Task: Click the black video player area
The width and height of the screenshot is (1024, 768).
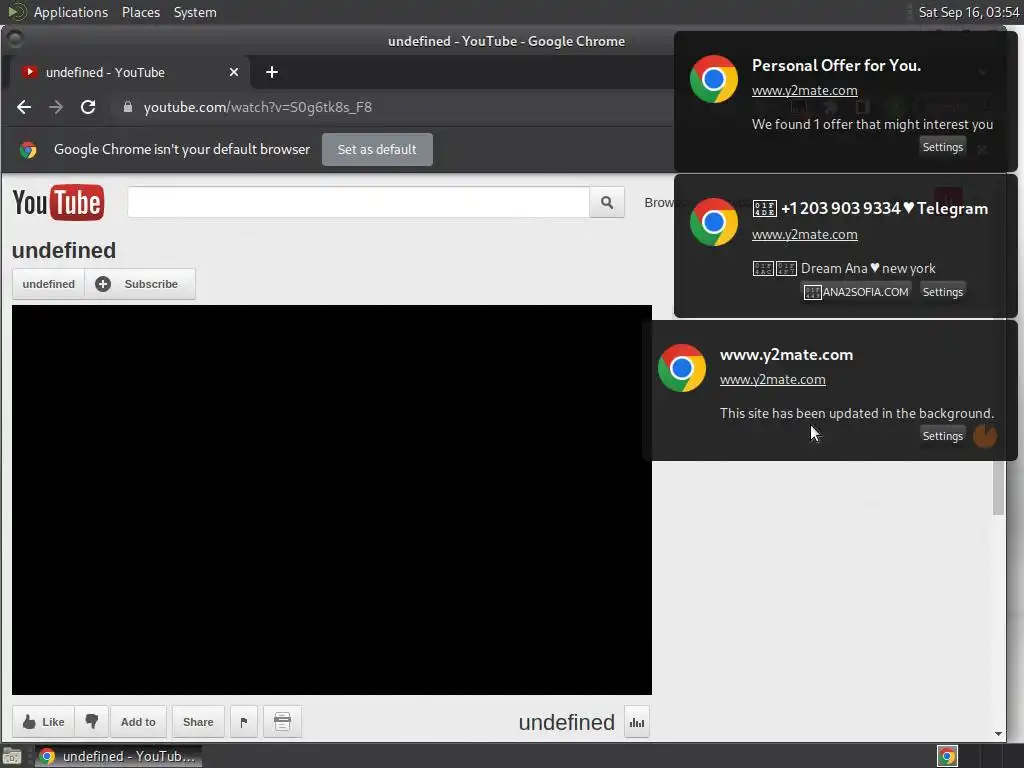Action: point(332,500)
